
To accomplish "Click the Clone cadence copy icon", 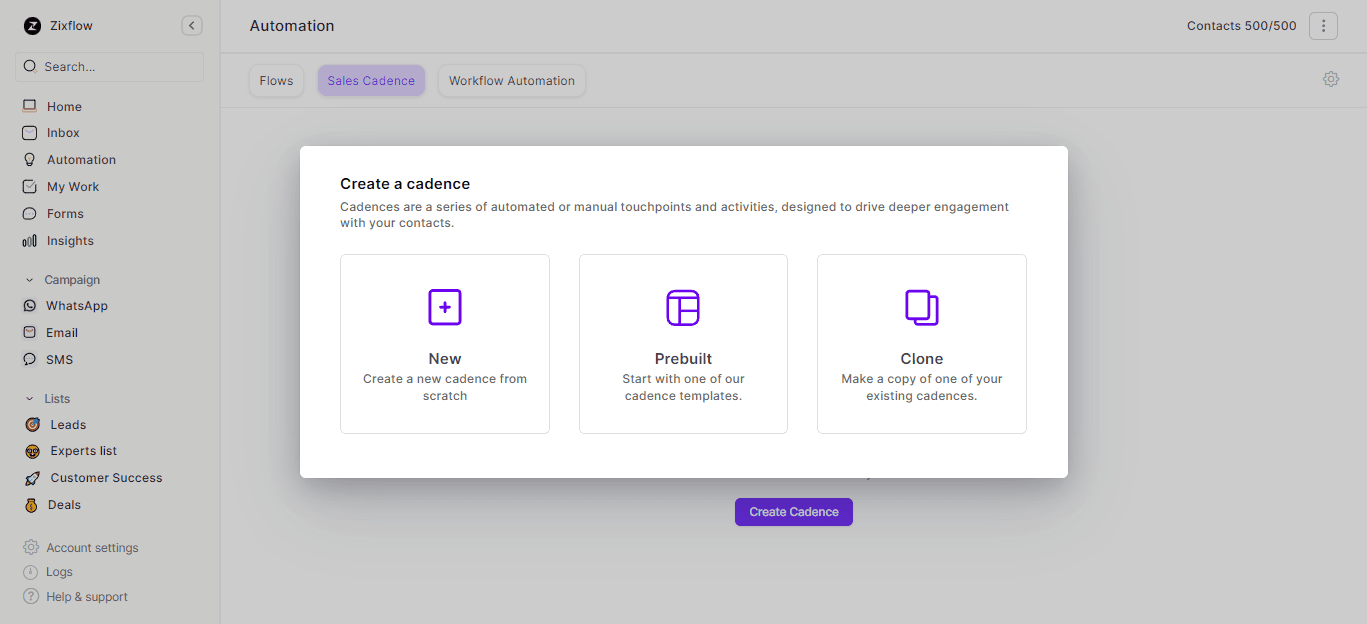I will 921,307.
